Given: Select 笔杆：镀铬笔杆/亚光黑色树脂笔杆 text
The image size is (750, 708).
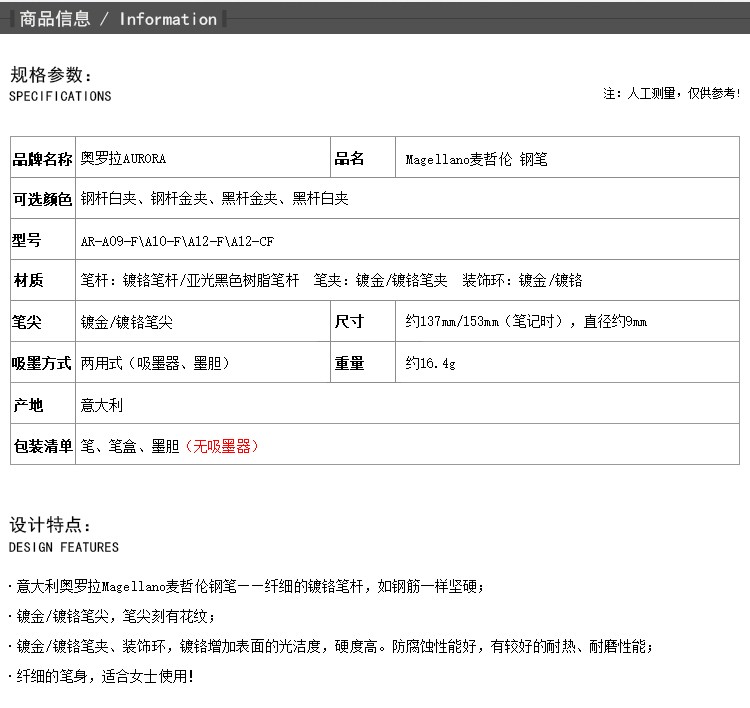Looking at the screenshot, I should click(x=190, y=280).
